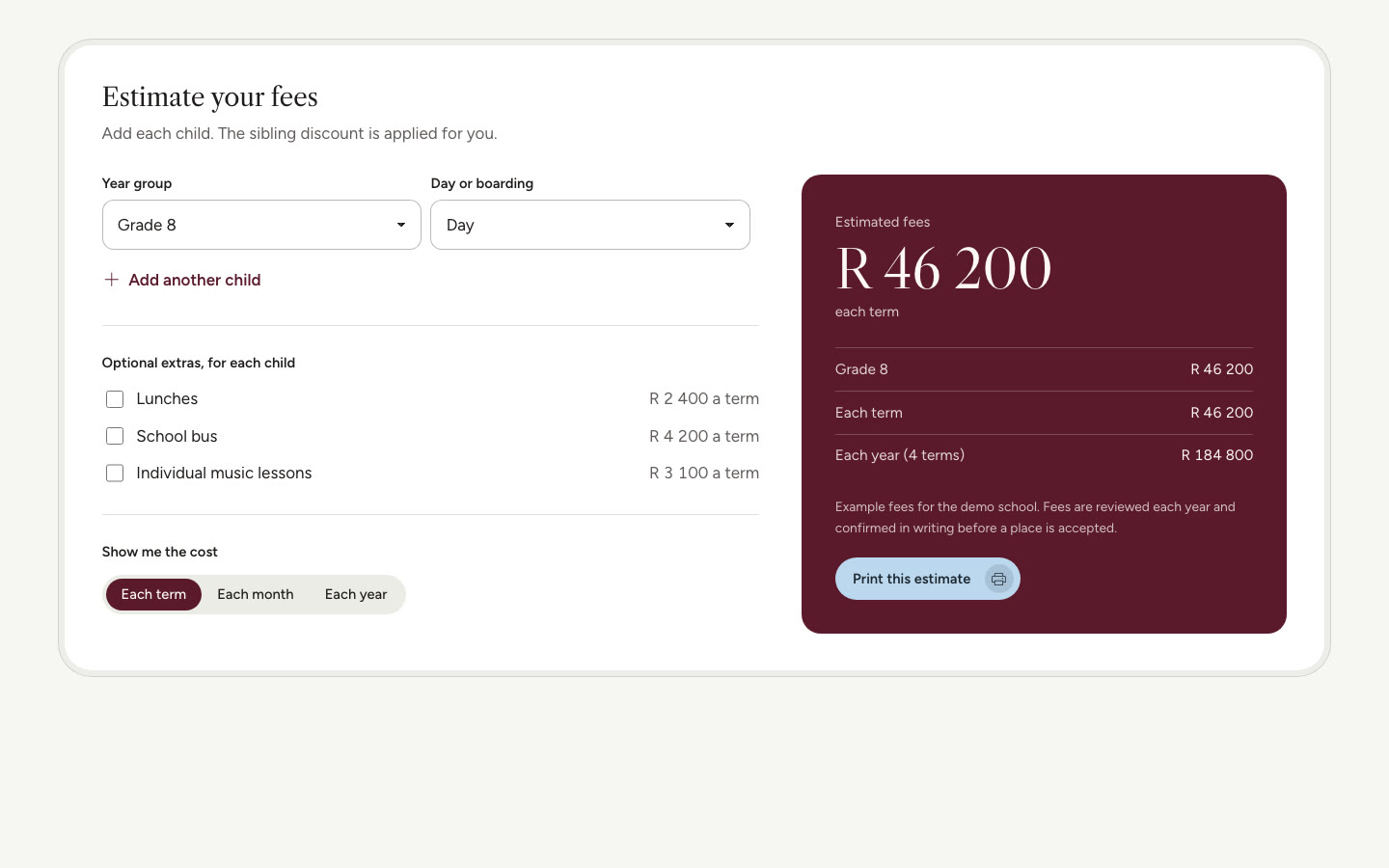Click the R 3 100 a term price

704,473
